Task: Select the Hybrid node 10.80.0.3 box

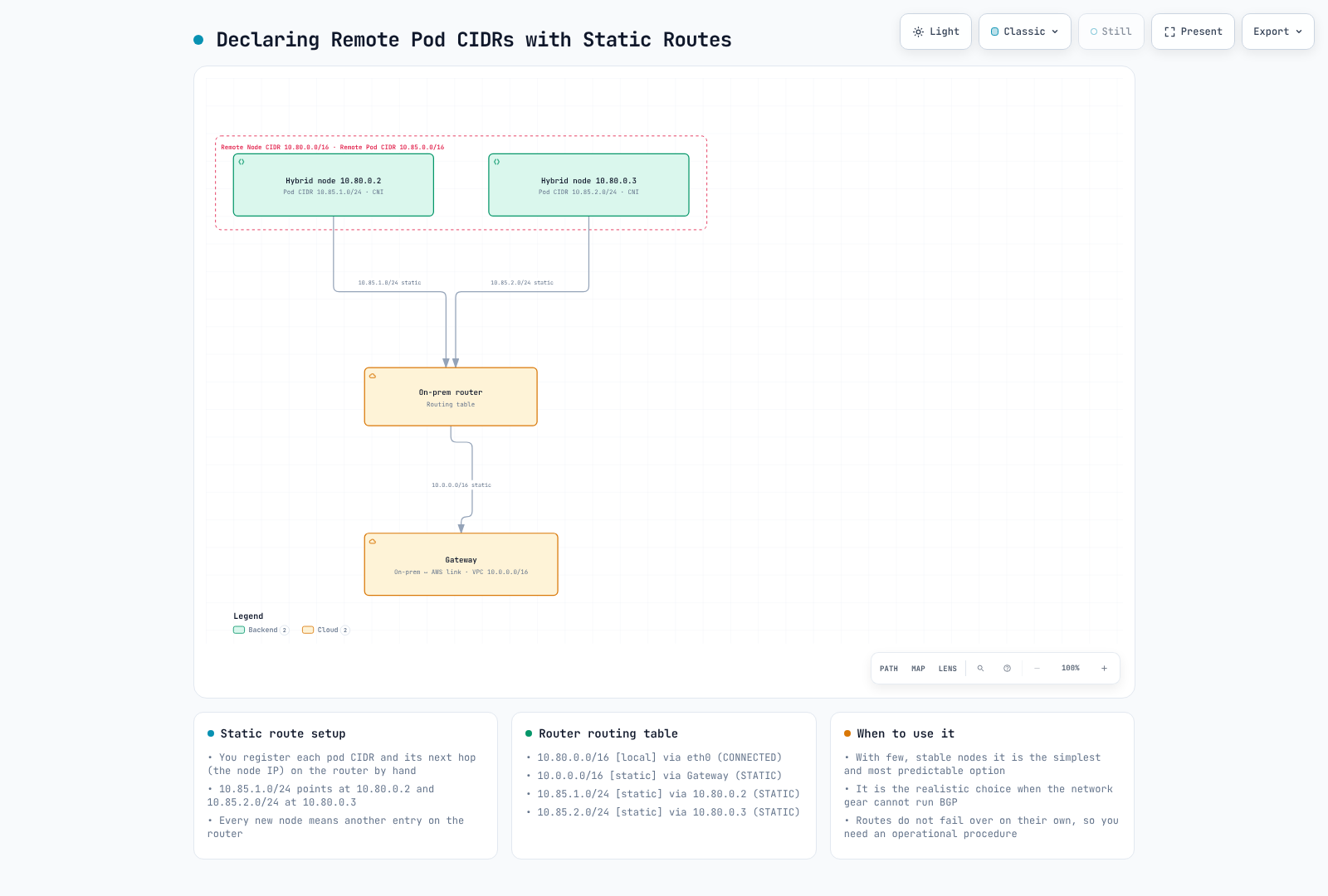Action: 588,185
